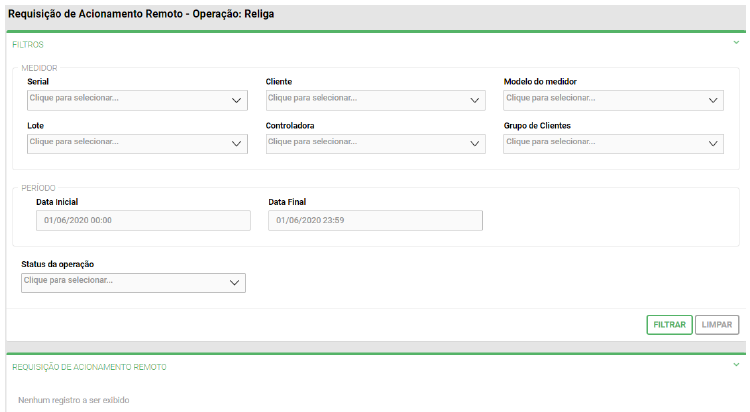The width and height of the screenshot is (750, 412).
Task: Open the Serial dropdown placeholder text
Action: click(75, 99)
